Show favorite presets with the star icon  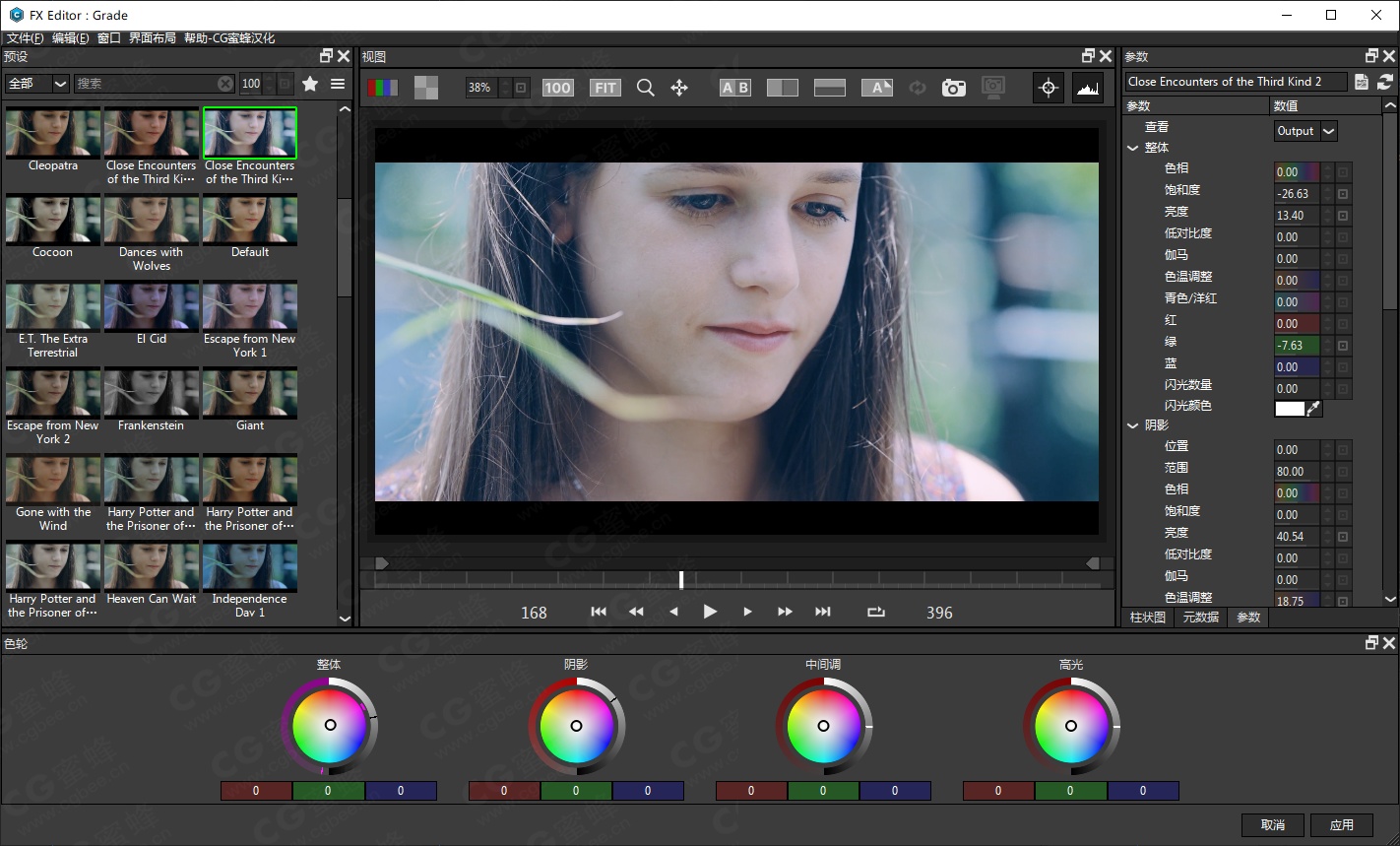point(310,84)
